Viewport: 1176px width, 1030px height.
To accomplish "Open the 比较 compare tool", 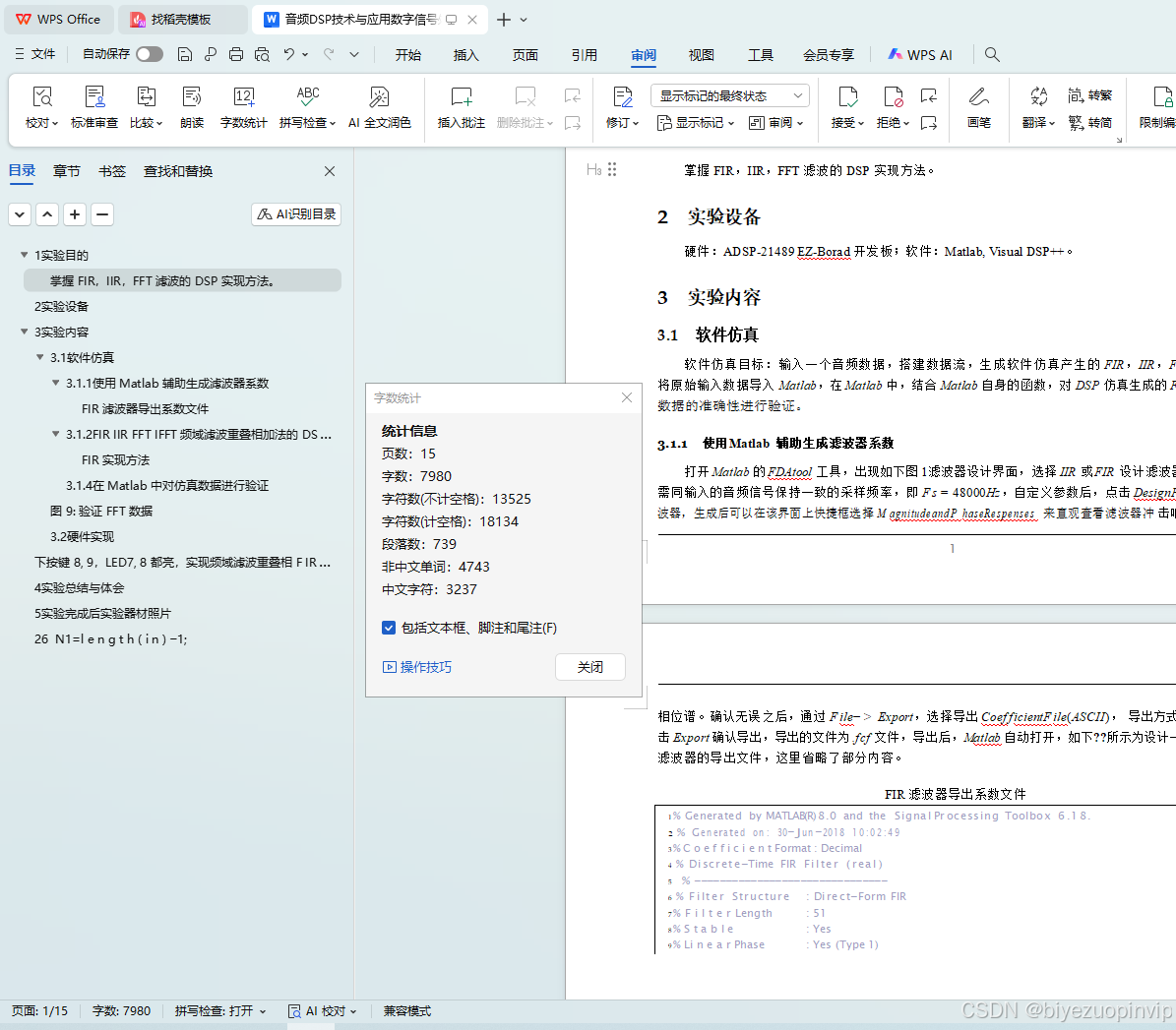I will (x=147, y=107).
